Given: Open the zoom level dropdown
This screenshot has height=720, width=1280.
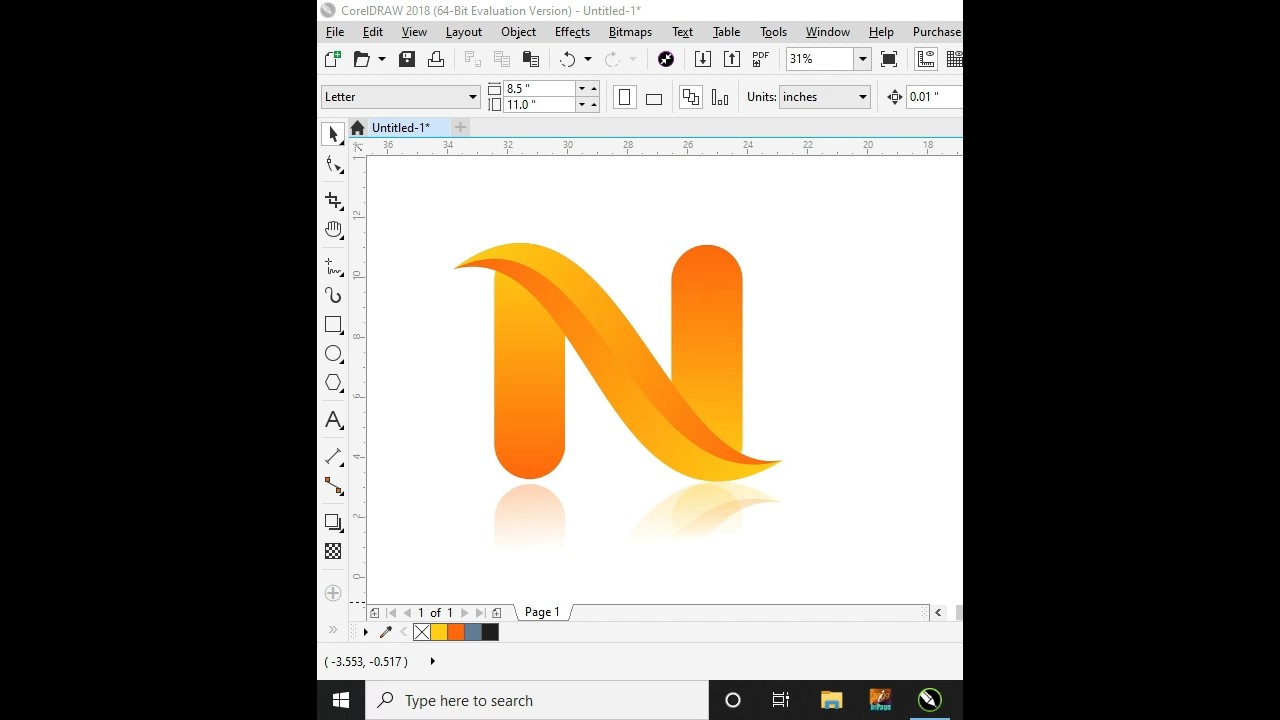Looking at the screenshot, I should [862, 59].
